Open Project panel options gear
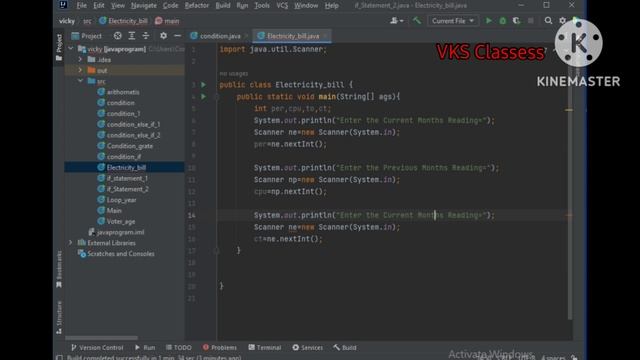Image resolution: width=640 pixels, height=360 pixels. click(163, 36)
